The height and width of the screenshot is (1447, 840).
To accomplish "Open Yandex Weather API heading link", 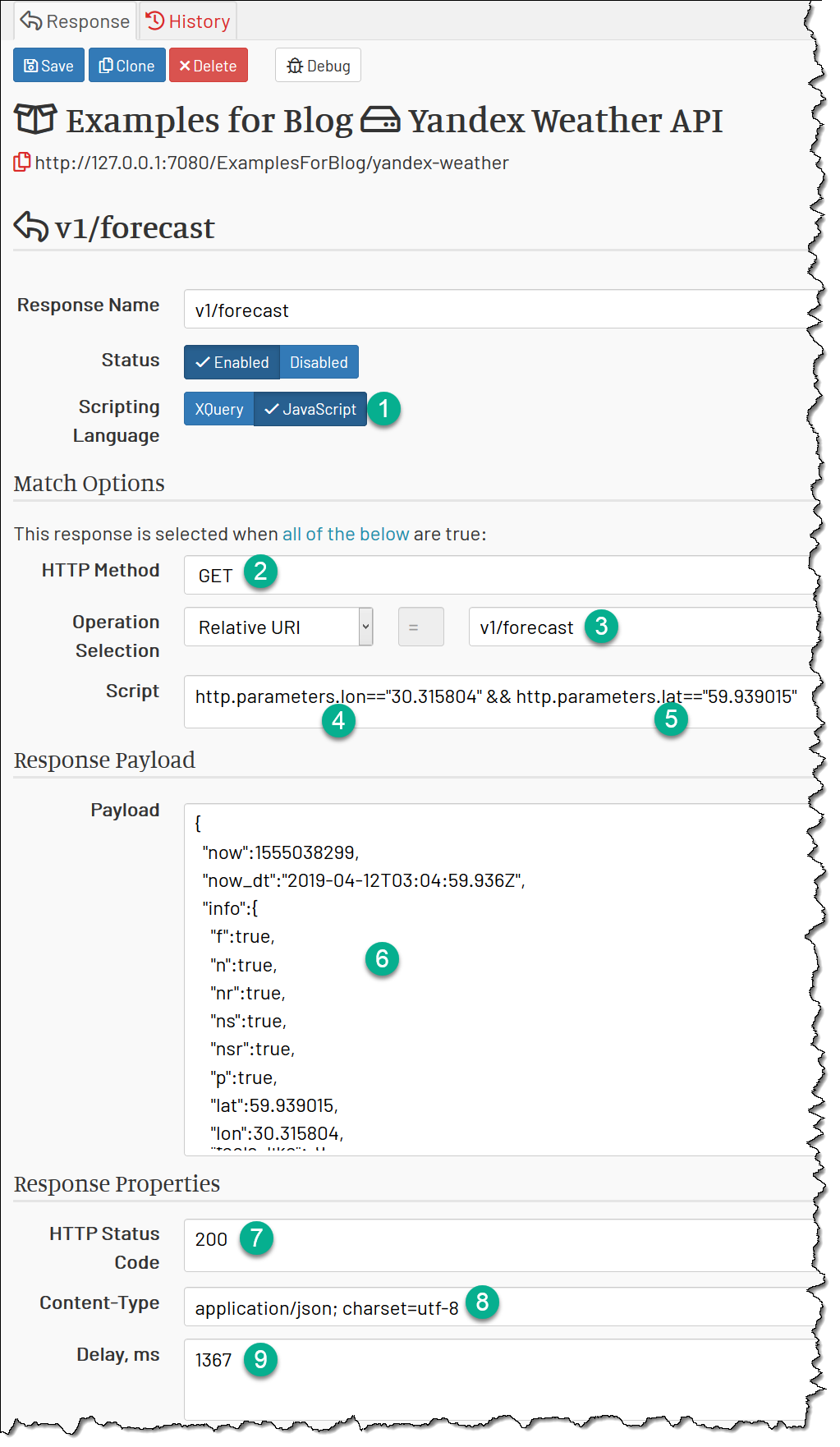I will (x=566, y=121).
